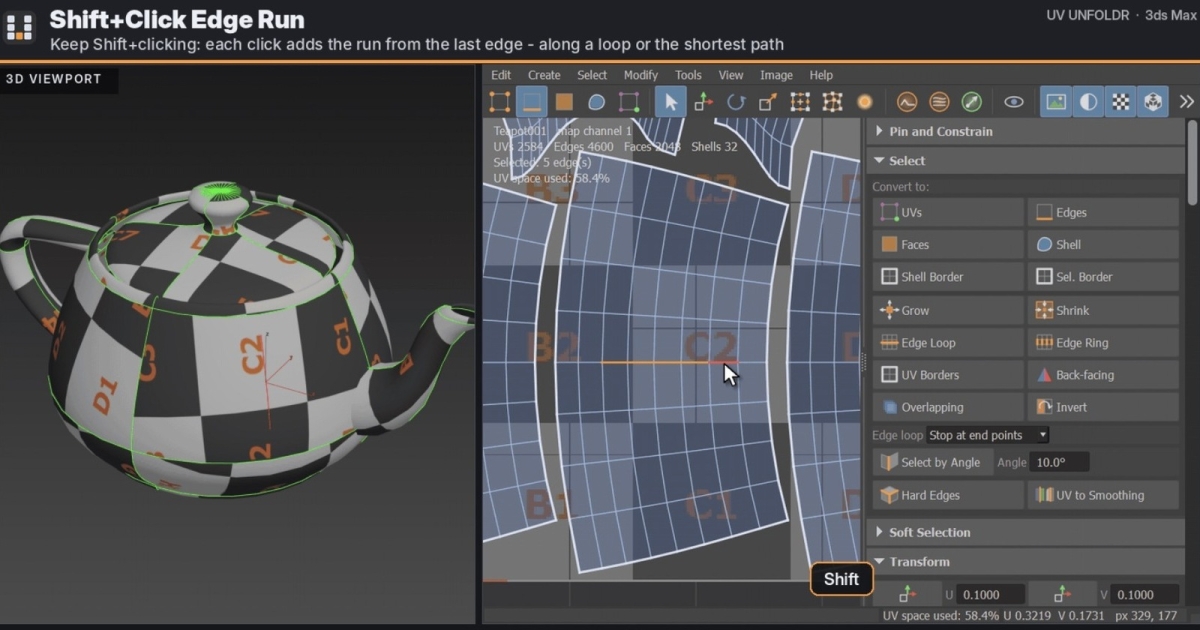
Task: Open the Tools menu
Action: [688, 75]
